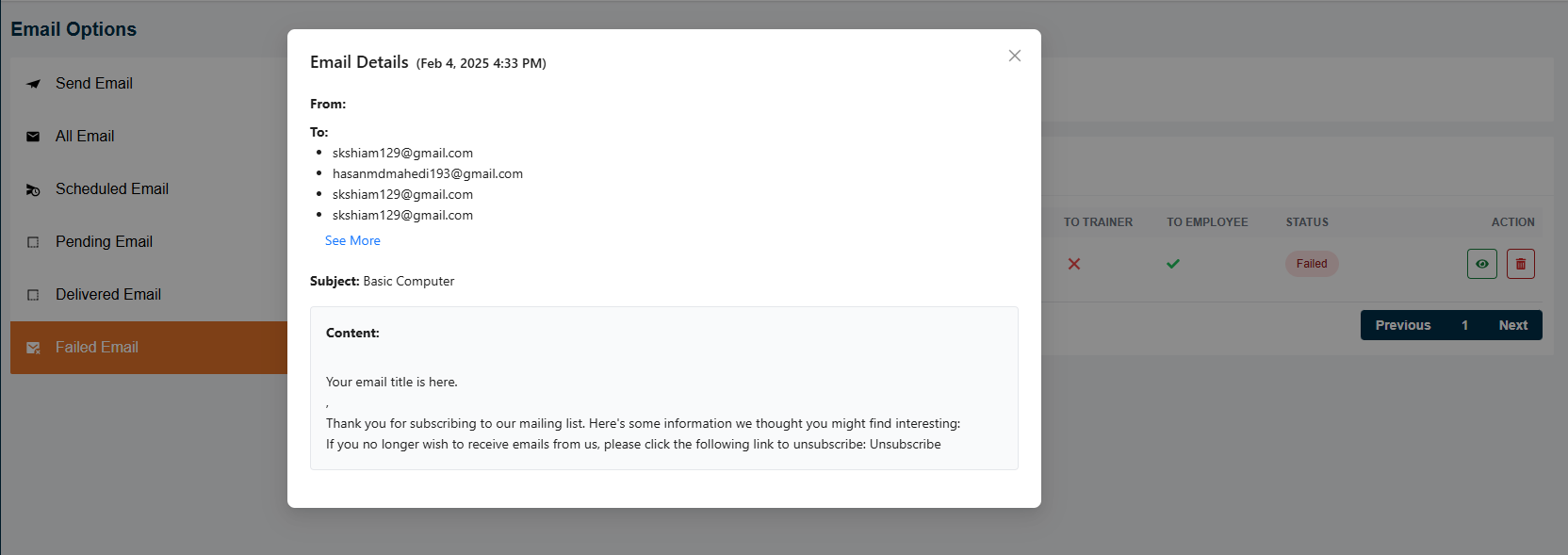Click the All Email envelope icon
This screenshot has width=1568, height=555.
tap(33, 137)
